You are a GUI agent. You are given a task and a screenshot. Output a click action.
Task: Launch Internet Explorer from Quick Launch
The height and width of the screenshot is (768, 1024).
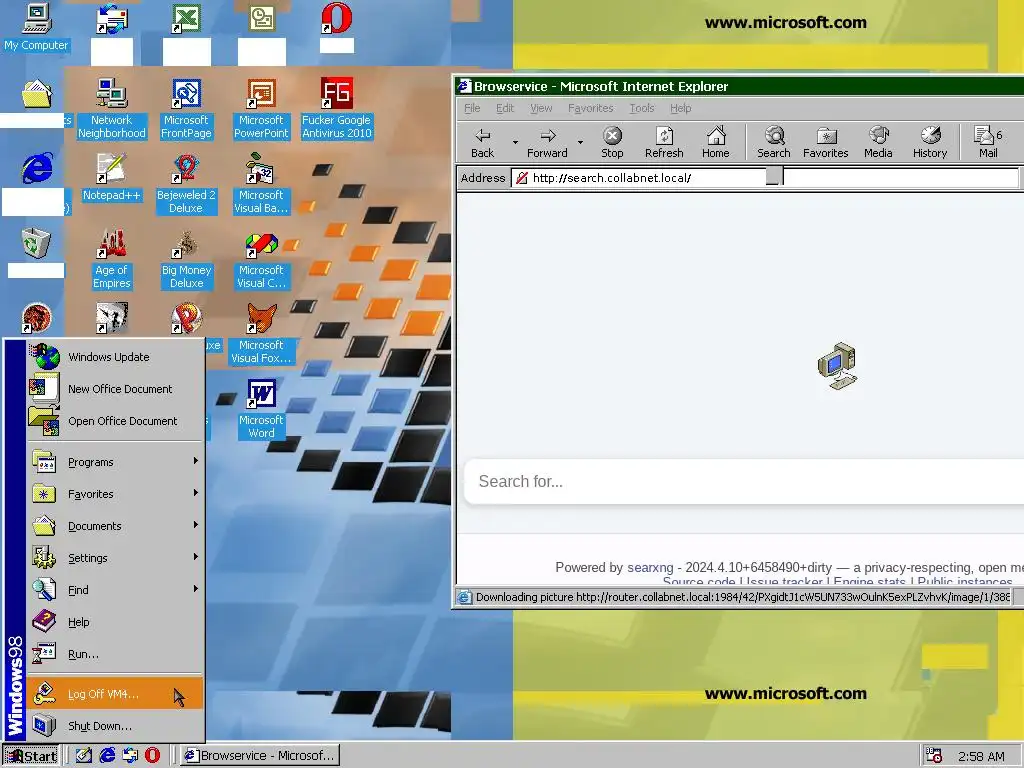107,756
